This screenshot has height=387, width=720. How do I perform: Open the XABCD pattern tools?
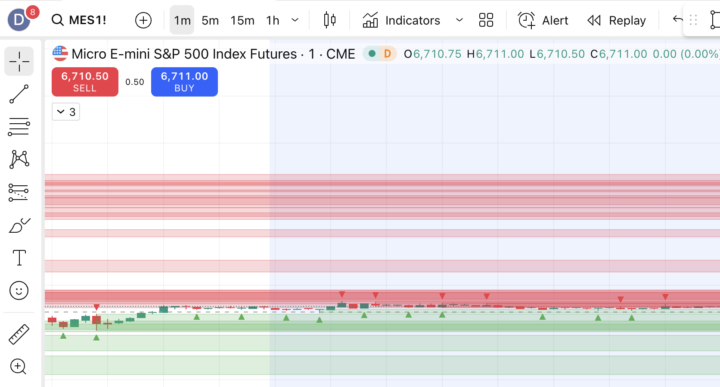click(19, 159)
